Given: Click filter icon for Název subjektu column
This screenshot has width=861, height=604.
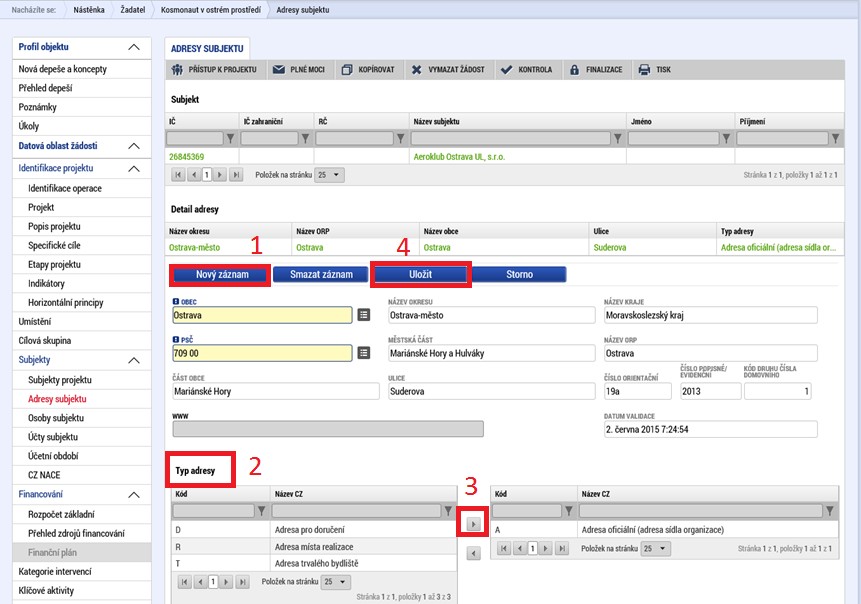Looking at the screenshot, I should 618,138.
